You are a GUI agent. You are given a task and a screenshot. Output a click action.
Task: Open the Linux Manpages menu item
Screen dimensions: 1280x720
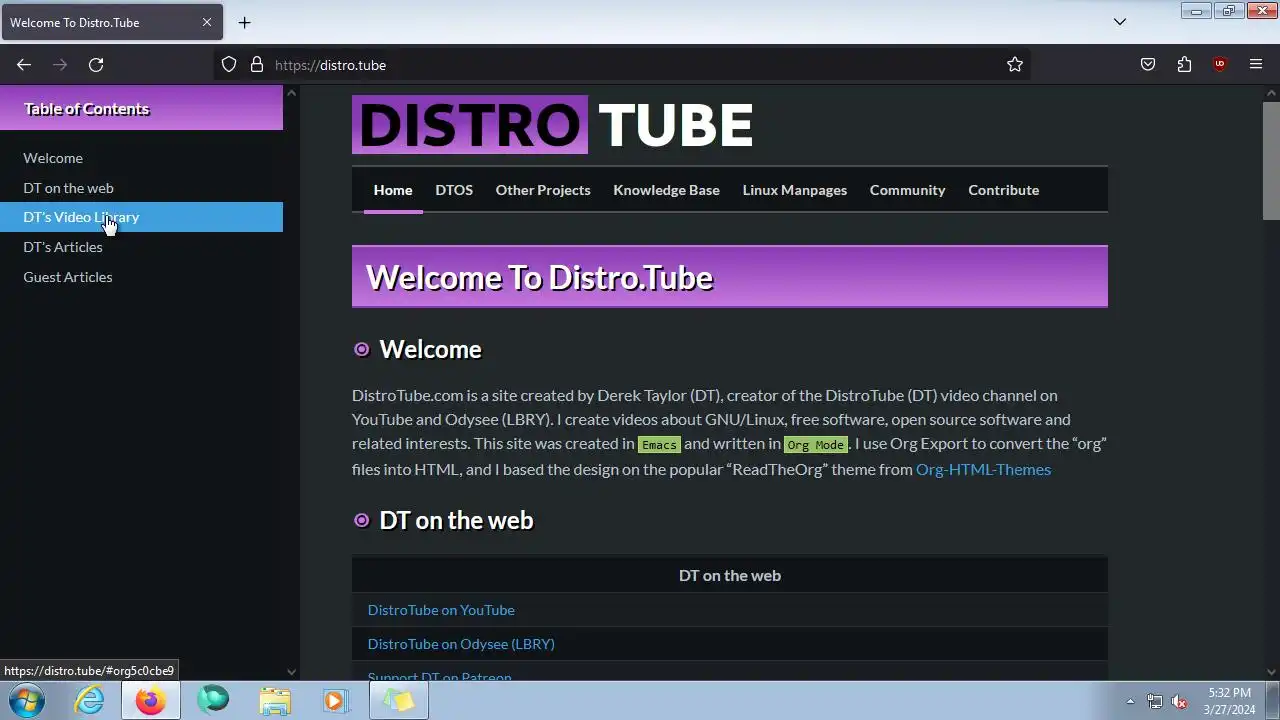[795, 190]
